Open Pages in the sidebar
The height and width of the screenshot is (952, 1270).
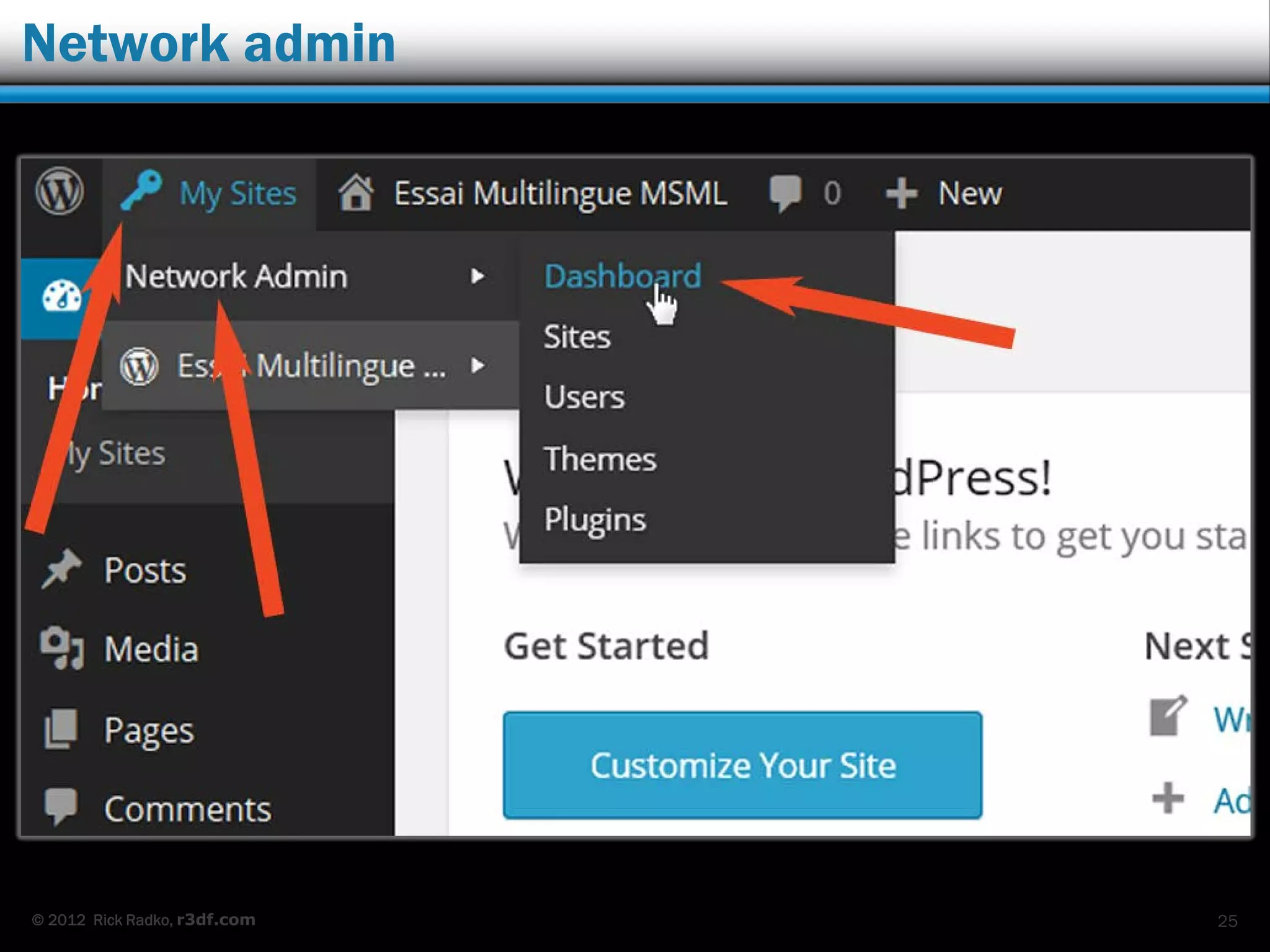pyautogui.click(x=149, y=731)
